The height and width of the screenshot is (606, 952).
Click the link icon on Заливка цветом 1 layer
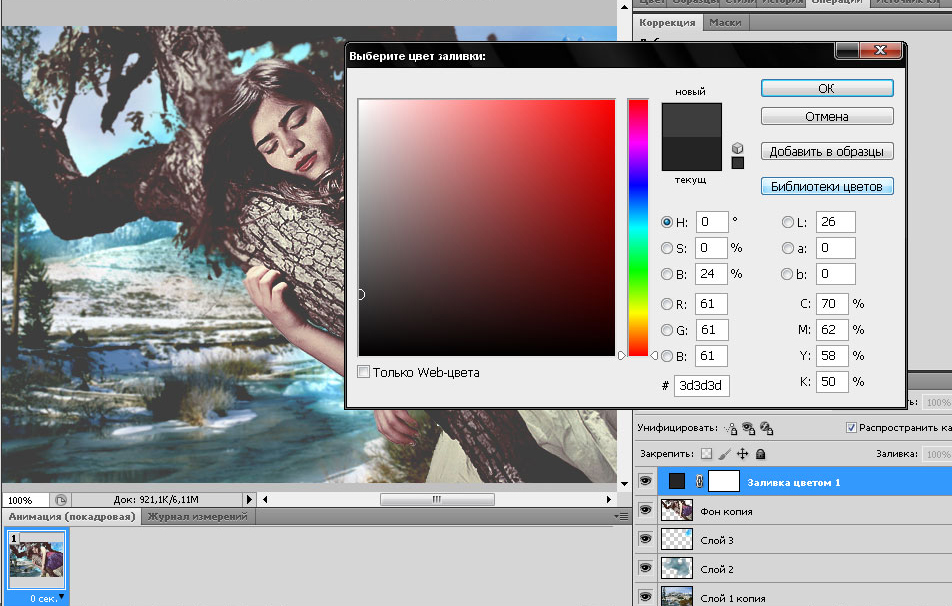[699, 482]
